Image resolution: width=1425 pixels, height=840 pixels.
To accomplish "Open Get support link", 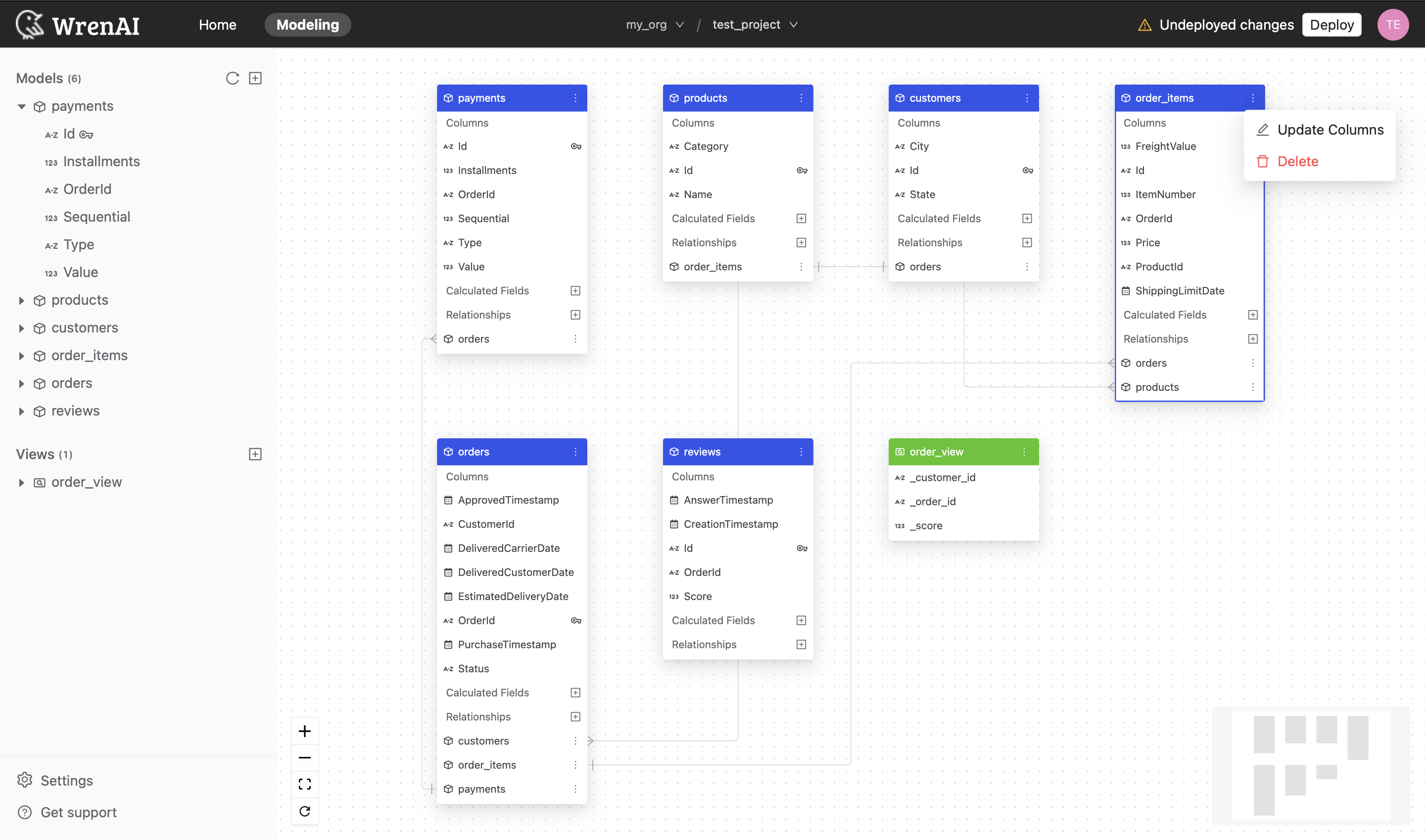I will 67,812.
